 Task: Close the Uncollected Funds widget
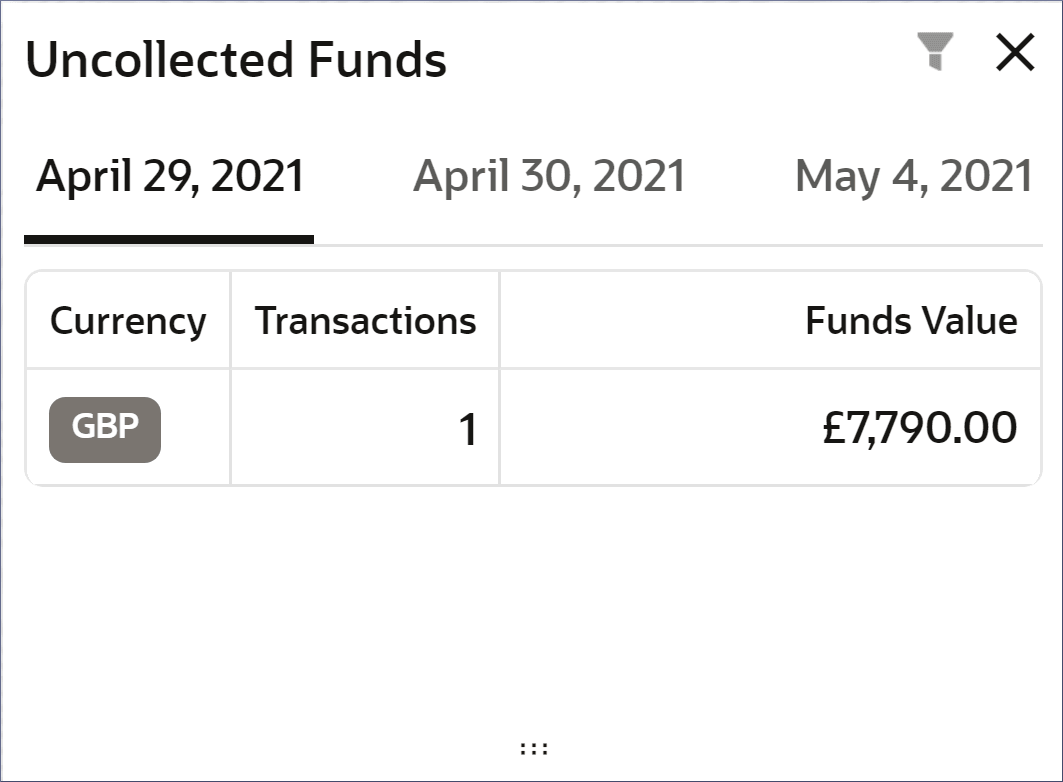(x=1015, y=53)
